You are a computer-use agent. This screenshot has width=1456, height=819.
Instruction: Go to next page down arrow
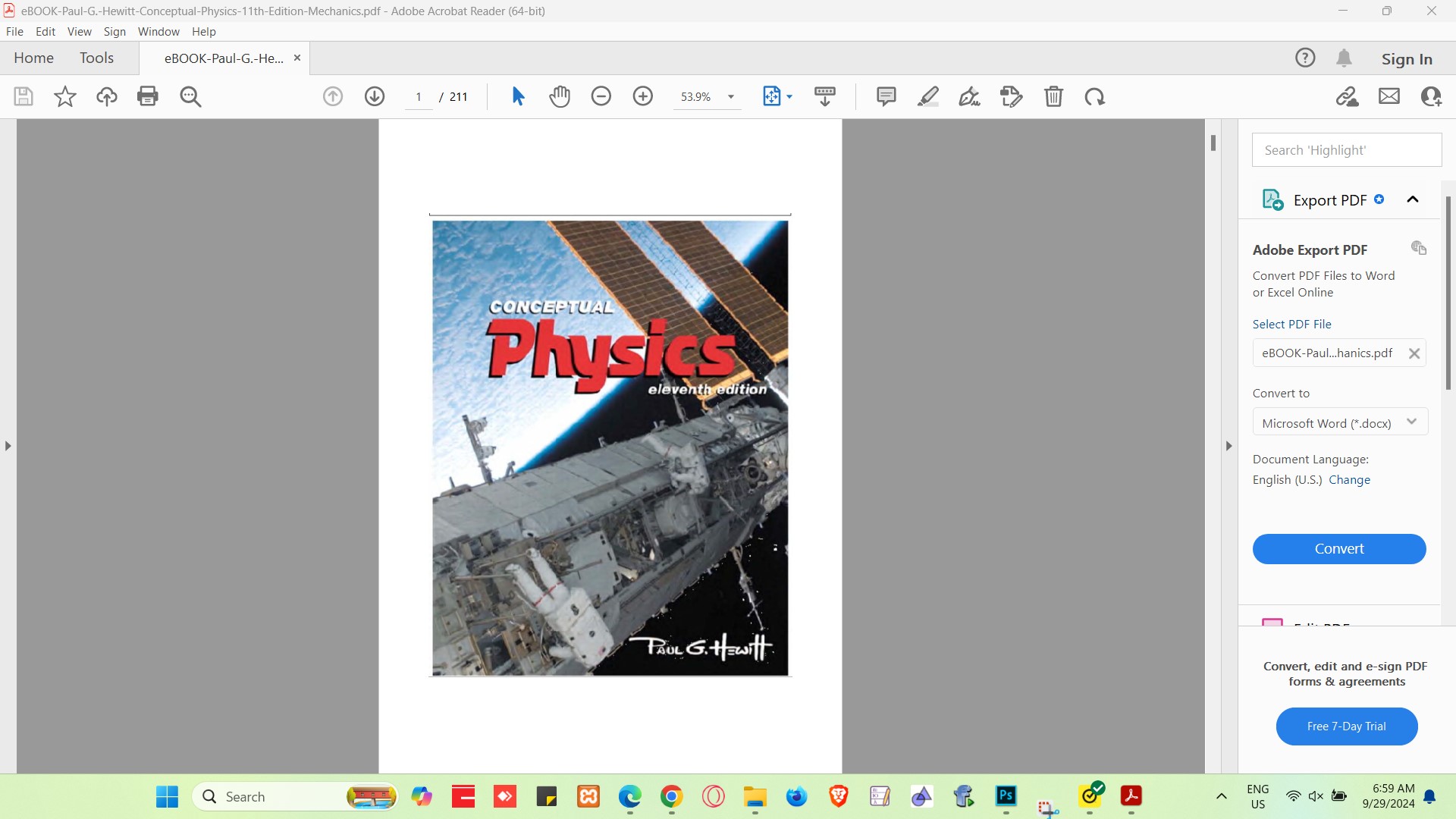click(375, 96)
